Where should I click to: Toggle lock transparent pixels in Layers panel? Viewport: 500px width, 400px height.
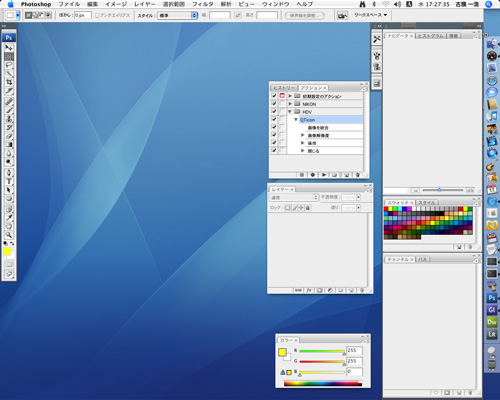[287, 208]
